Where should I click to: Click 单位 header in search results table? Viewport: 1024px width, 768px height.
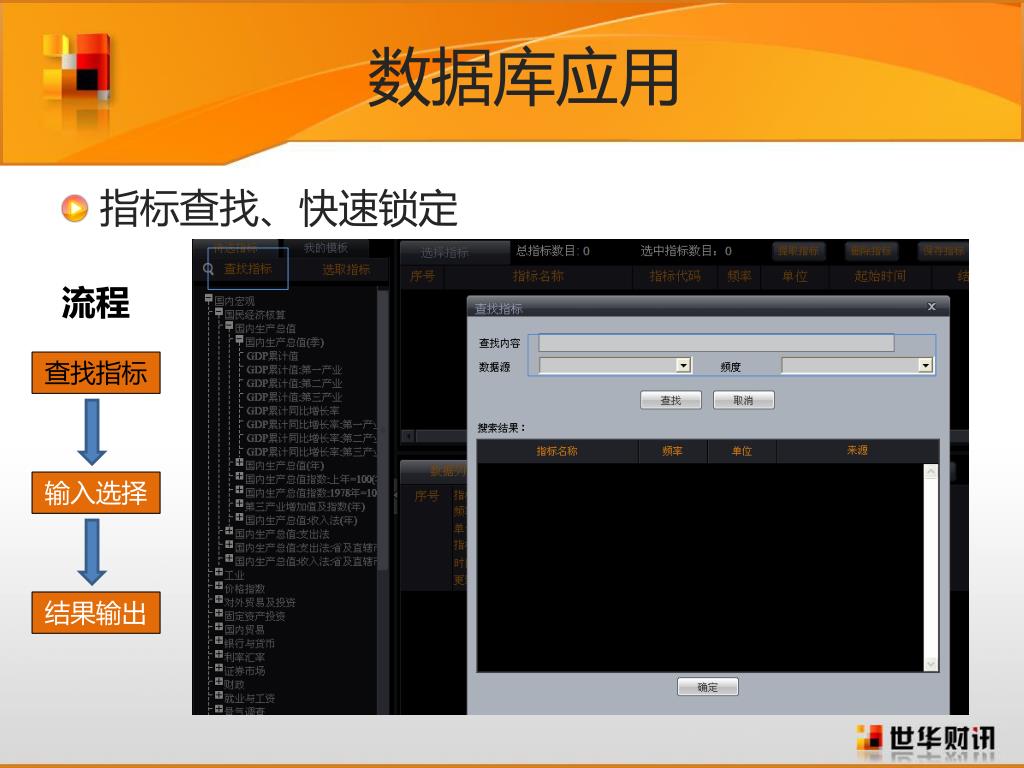point(742,451)
